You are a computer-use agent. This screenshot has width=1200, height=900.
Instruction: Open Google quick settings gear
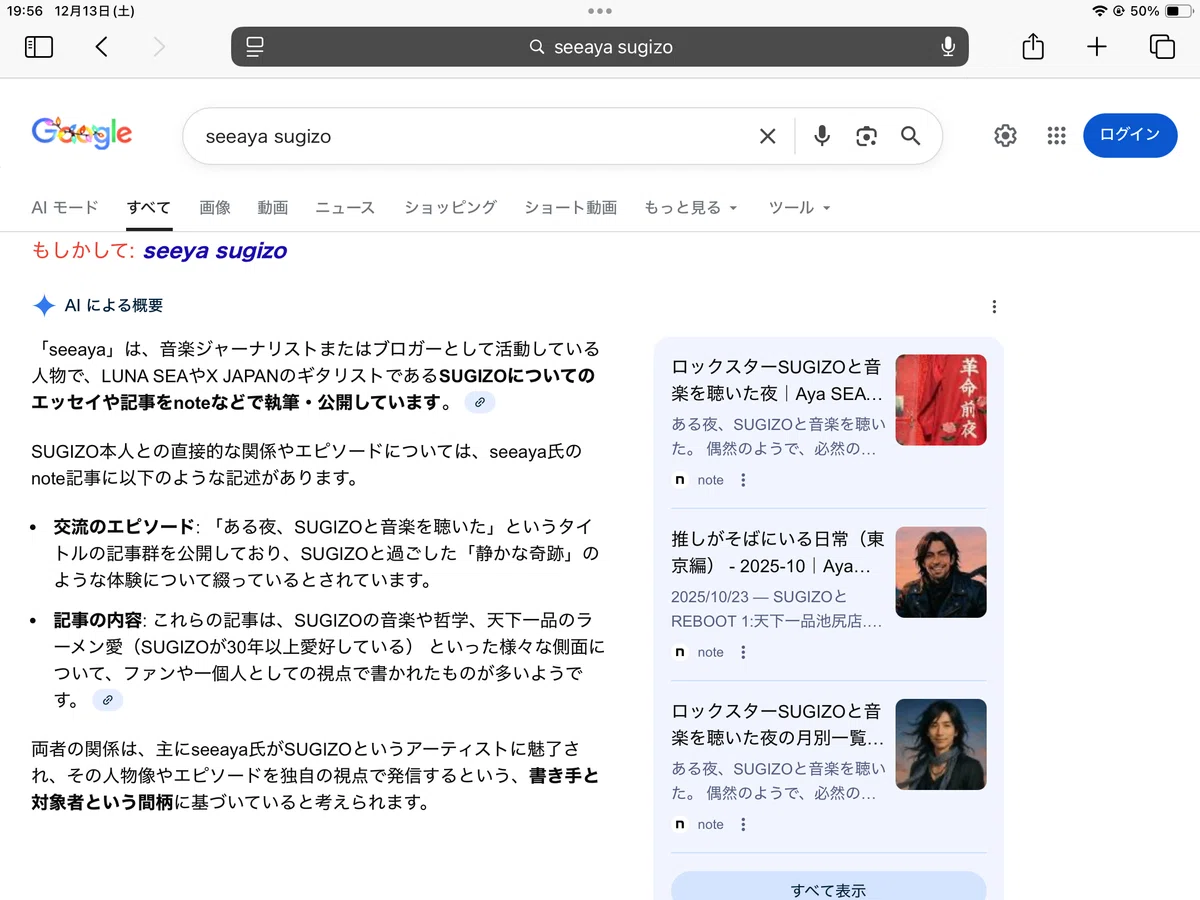pos(1005,136)
